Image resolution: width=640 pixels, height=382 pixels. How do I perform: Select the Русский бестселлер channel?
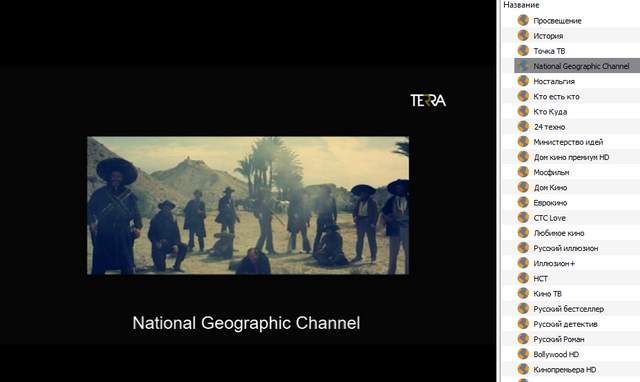(569, 309)
